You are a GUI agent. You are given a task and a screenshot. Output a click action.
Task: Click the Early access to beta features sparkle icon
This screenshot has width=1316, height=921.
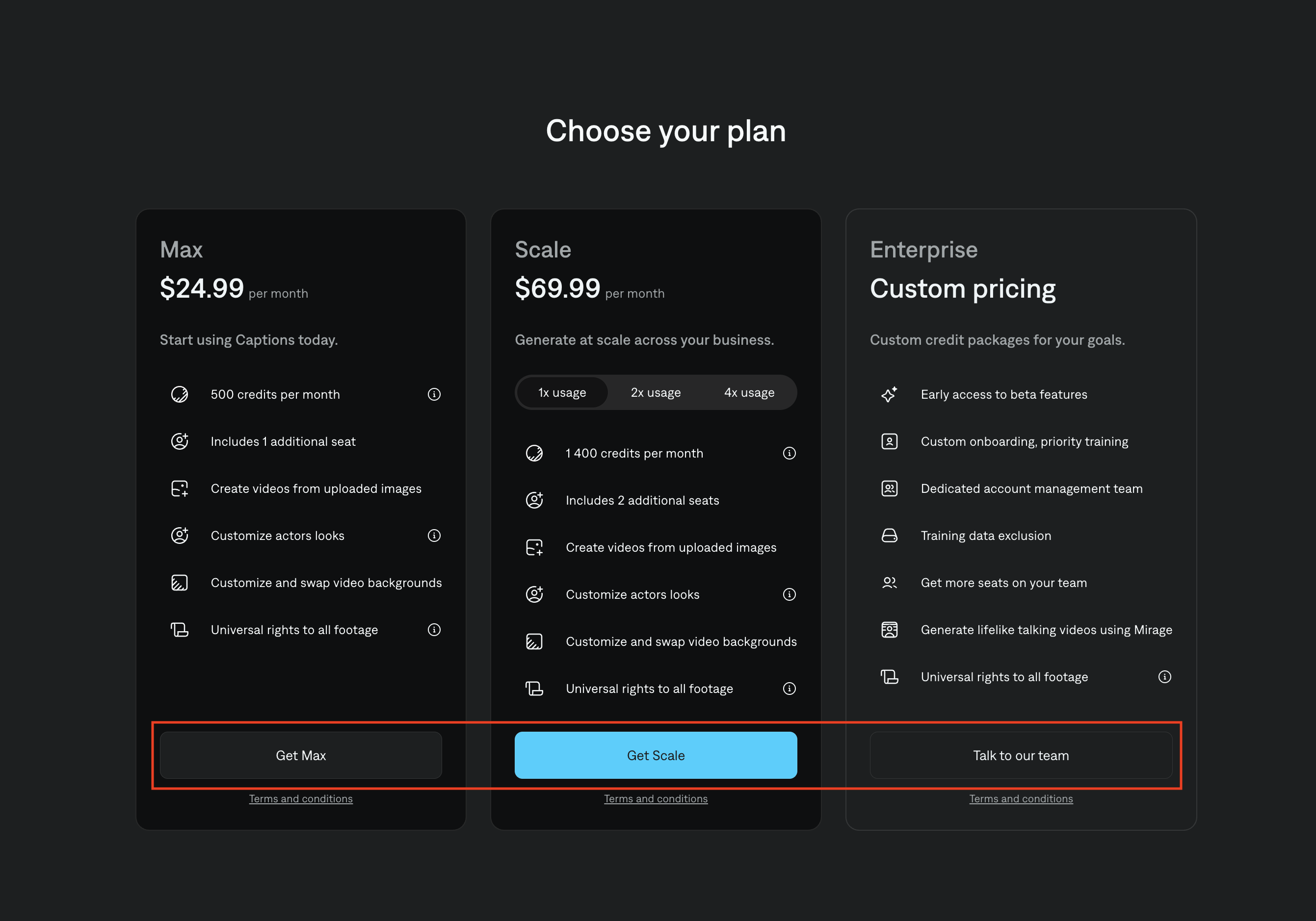pos(889,394)
